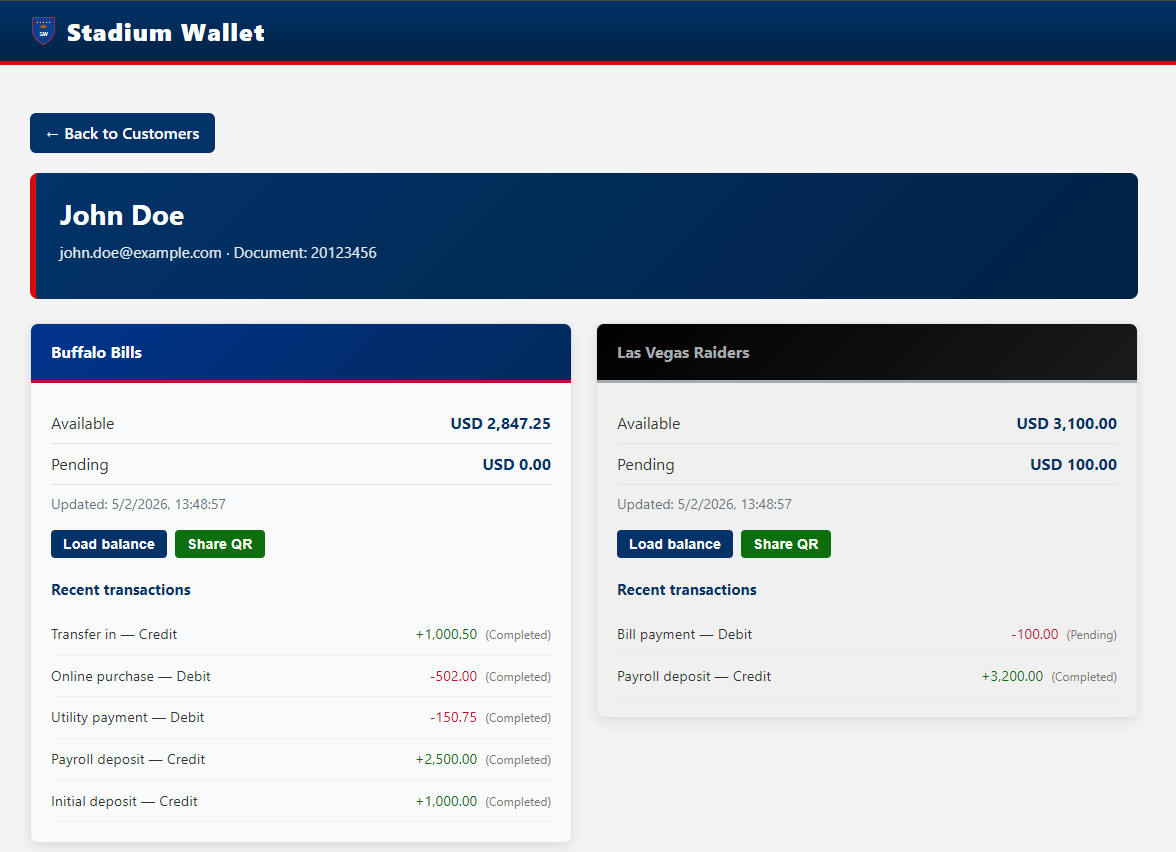
Task: Select the Buffalo Bills card header
Action: tap(300, 353)
